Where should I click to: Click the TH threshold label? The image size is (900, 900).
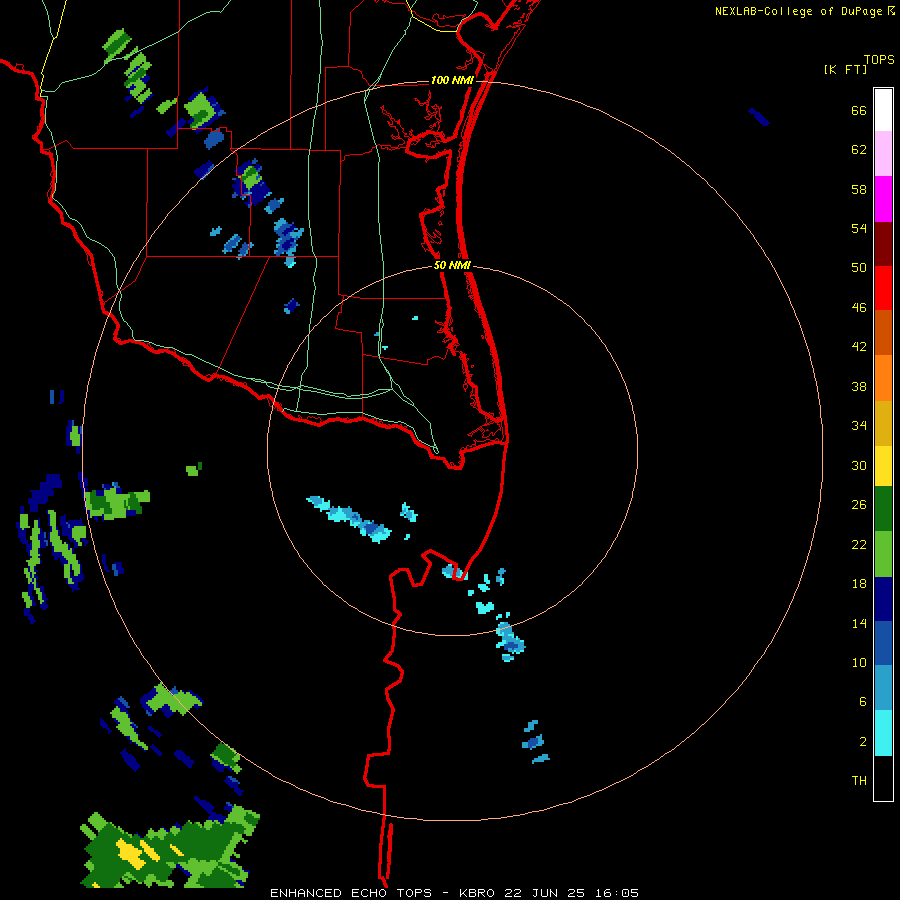tap(859, 781)
